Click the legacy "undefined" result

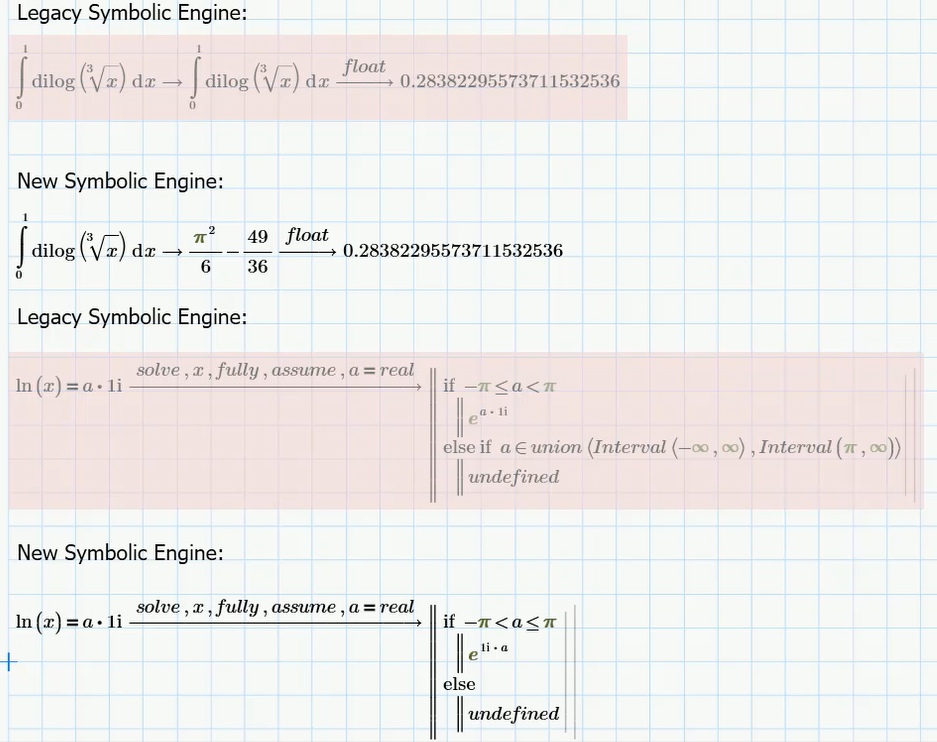pos(513,477)
